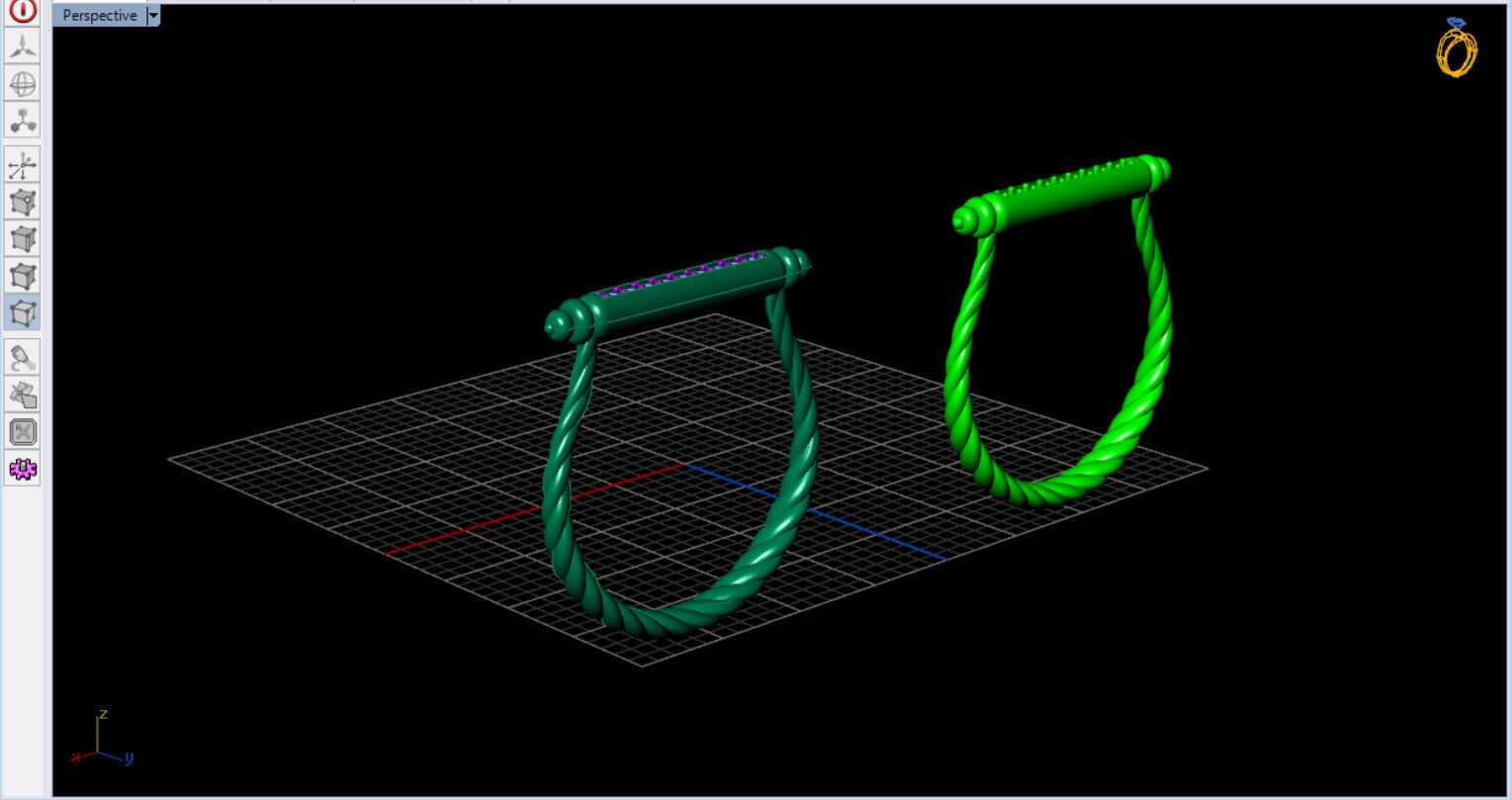Select the three-blade propeller tool icon
This screenshot has width=1512, height=800.
23,46
